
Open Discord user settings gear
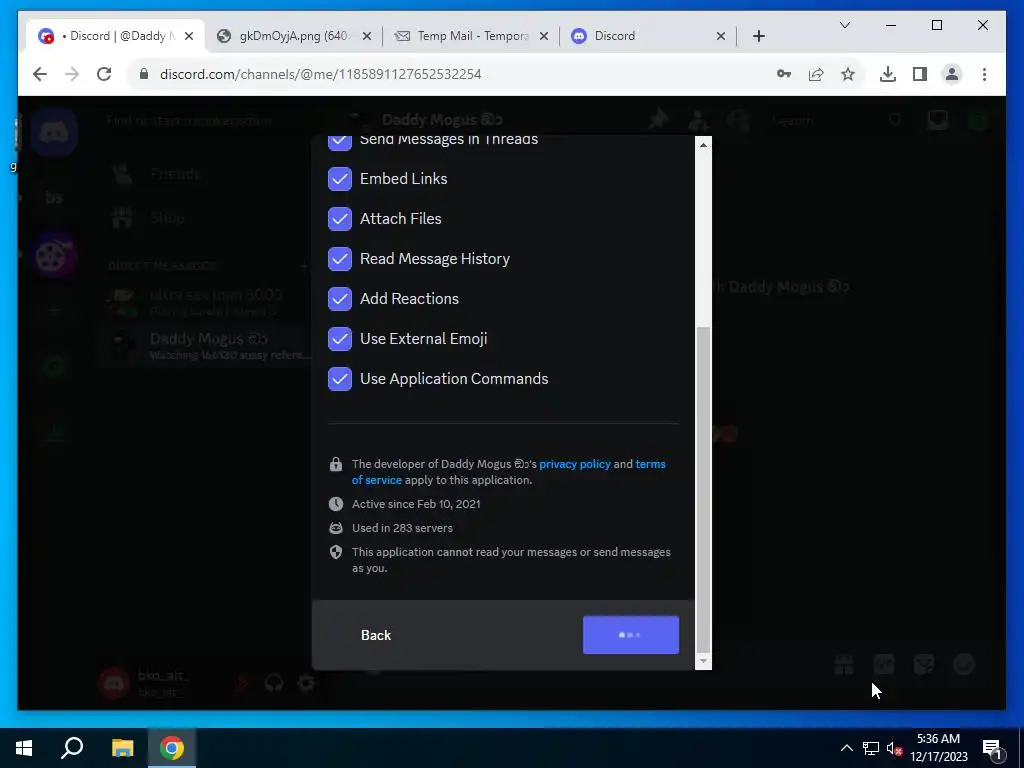click(306, 683)
